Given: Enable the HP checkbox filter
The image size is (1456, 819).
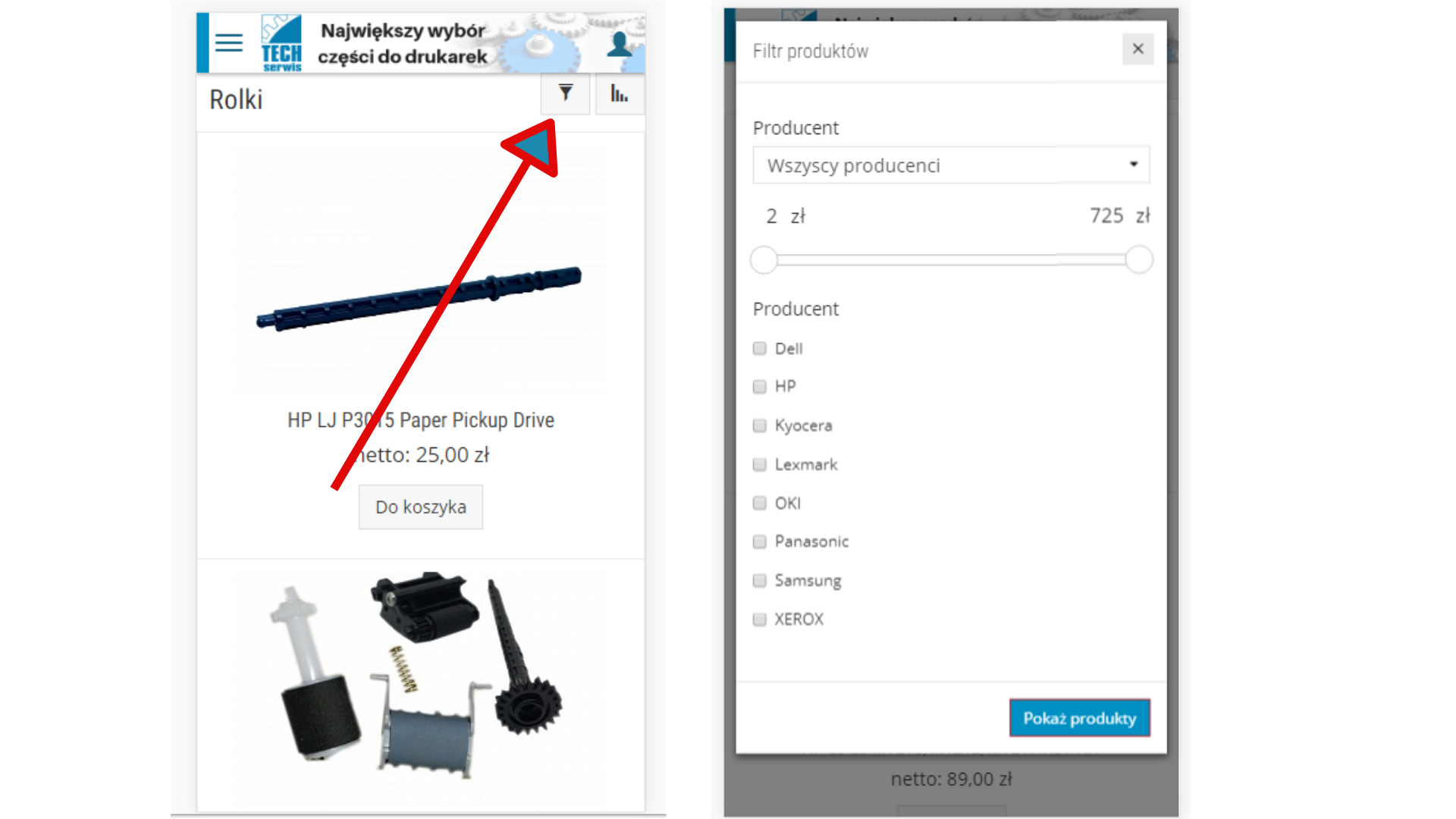Looking at the screenshot, I should 760,386.
